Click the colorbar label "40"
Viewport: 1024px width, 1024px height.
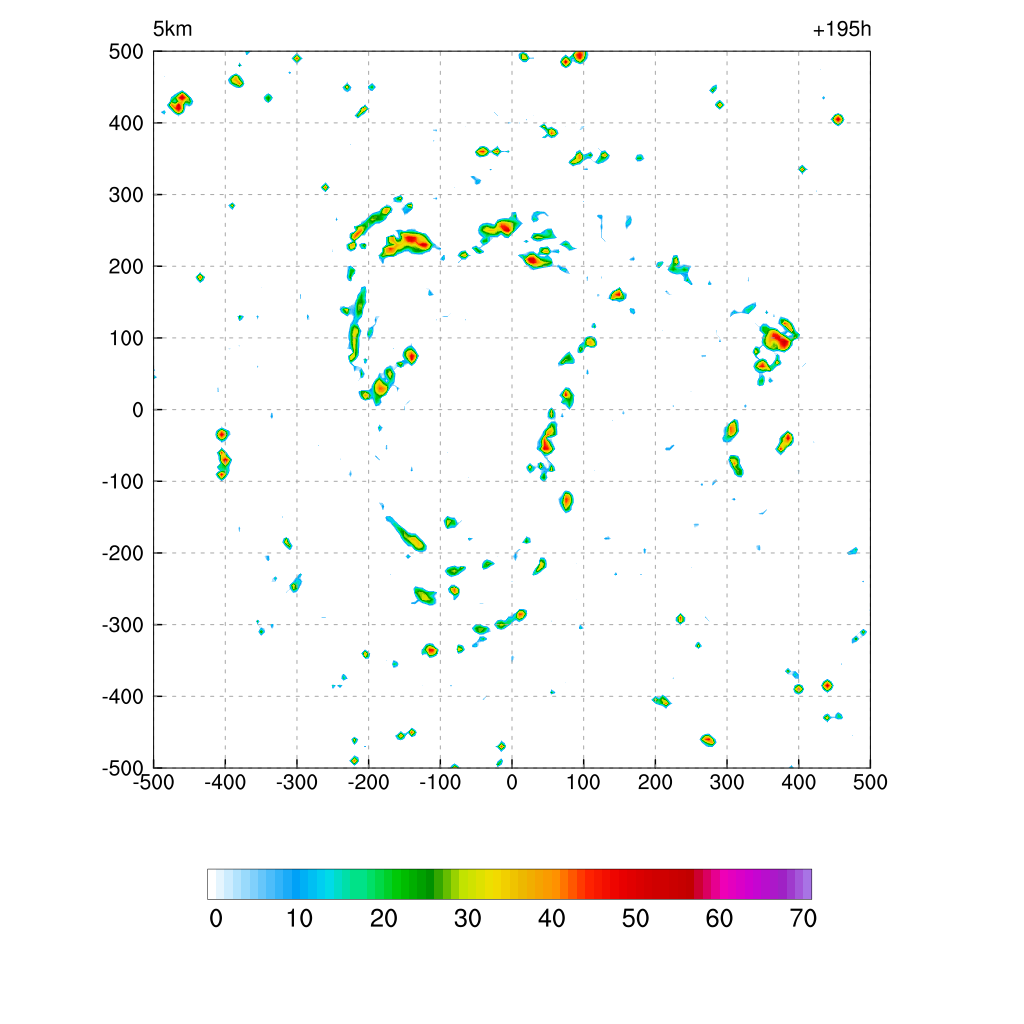pyautogui.click(x=551, y=919)
